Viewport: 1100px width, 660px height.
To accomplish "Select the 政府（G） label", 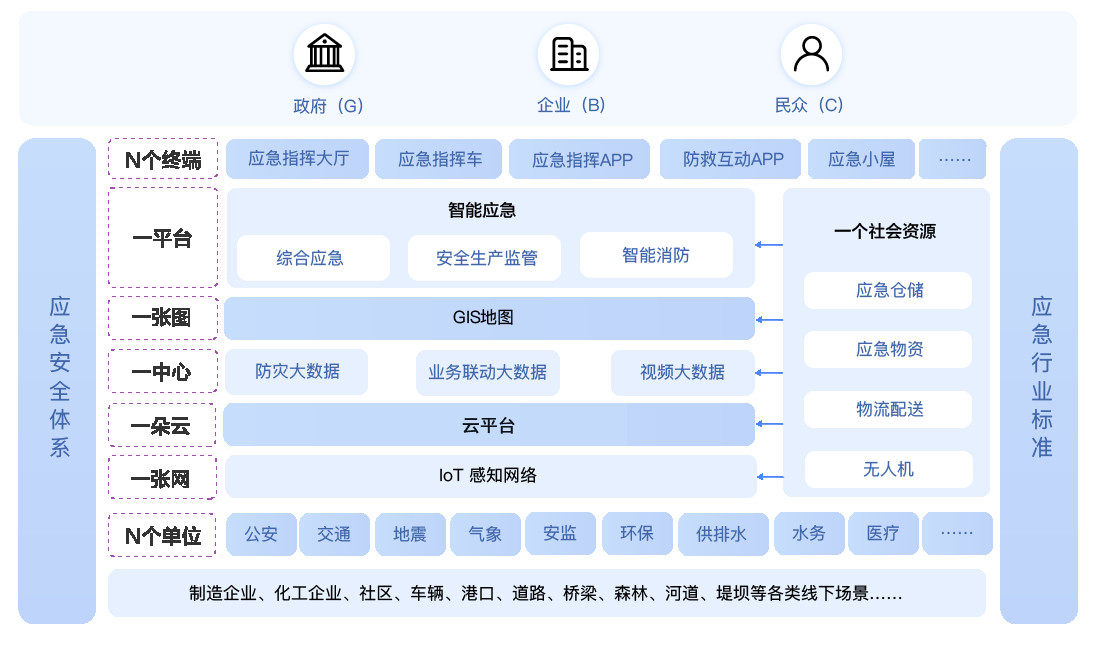I will (328, 106).
